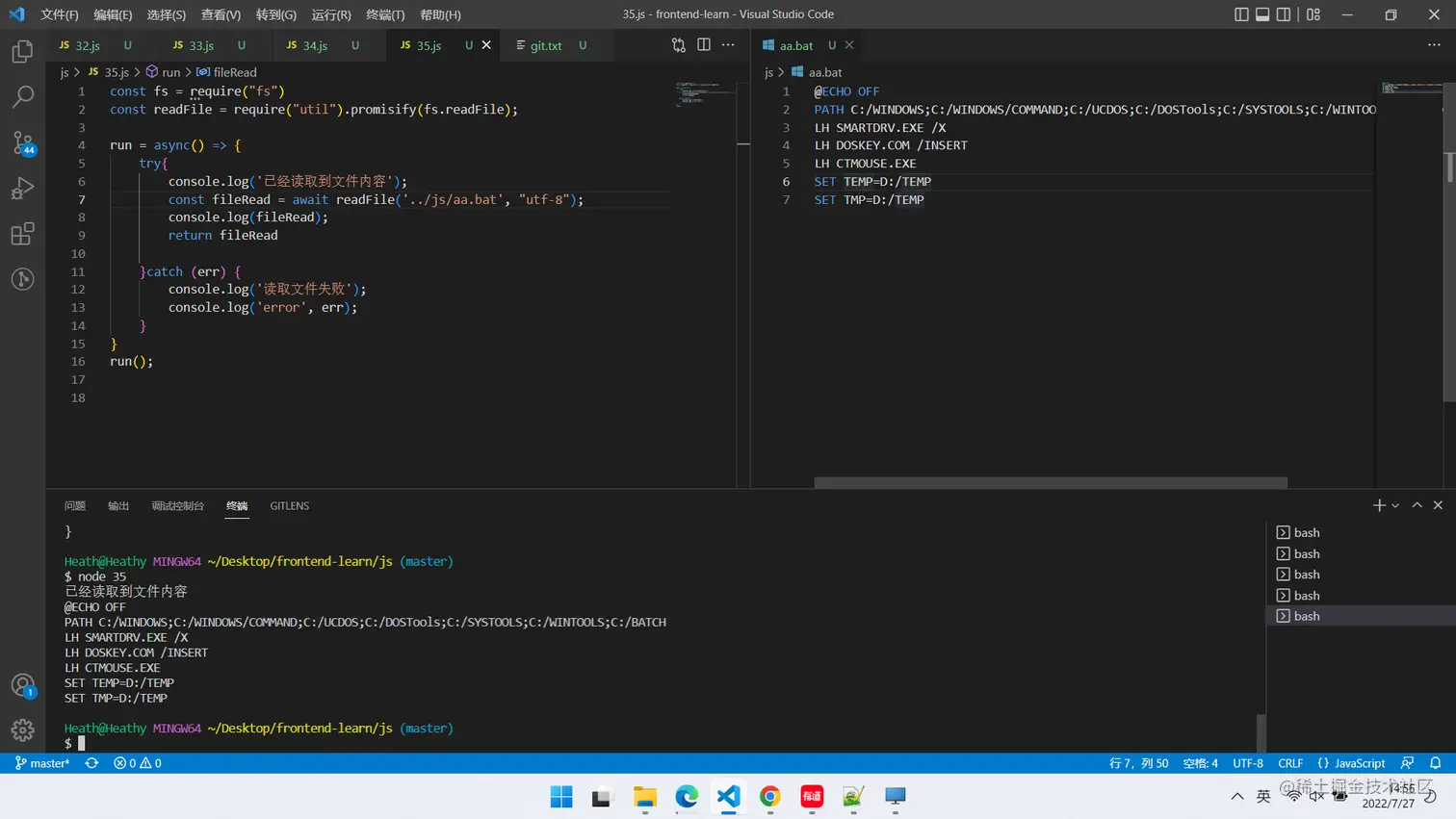The image size is (1456, 819).
Task: Click the Split Editor Right icon
Action: click(x=704, y=45)
